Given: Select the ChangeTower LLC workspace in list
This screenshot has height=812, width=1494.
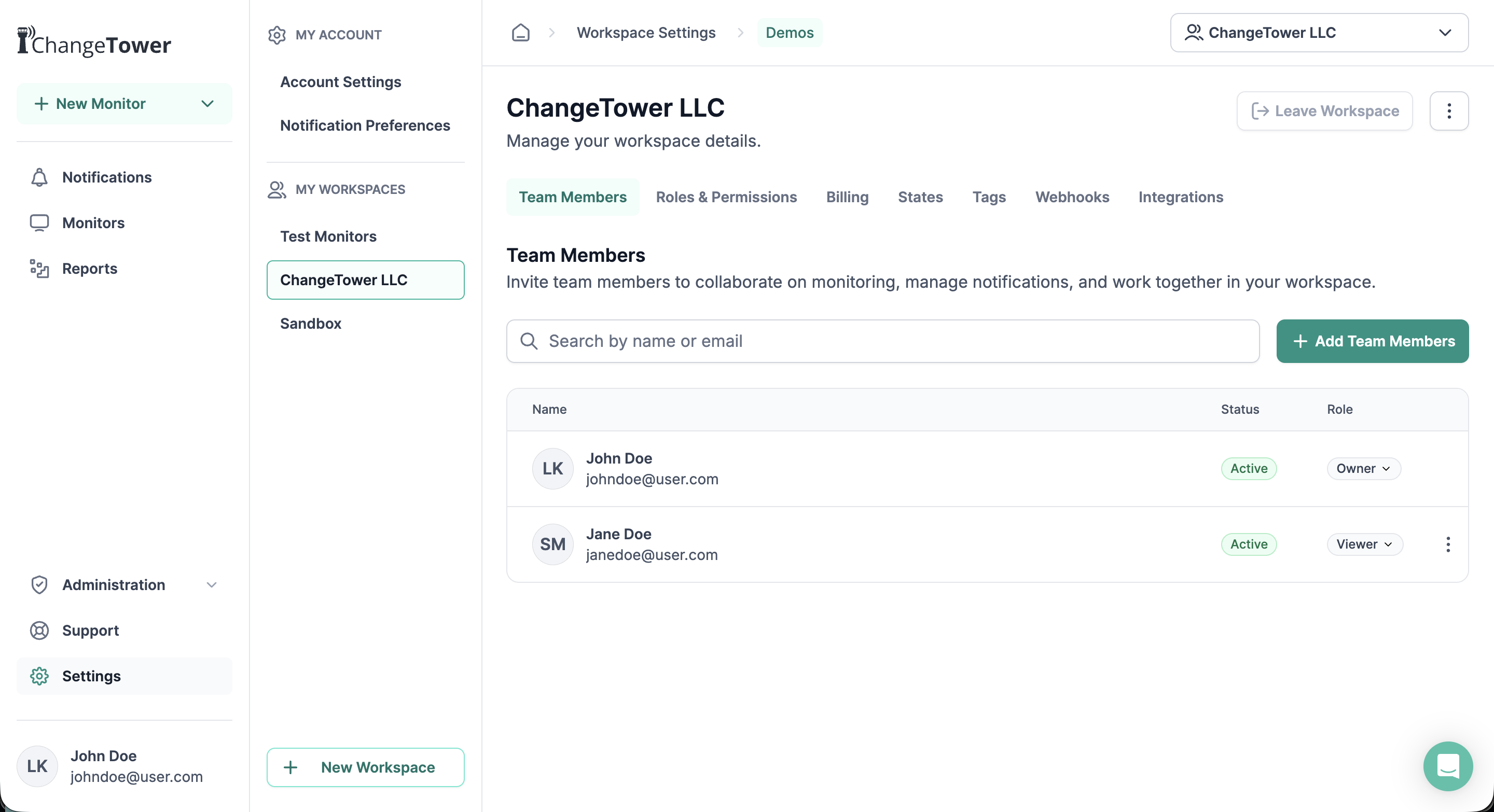Looking at the screenshot, I should 365,280.
